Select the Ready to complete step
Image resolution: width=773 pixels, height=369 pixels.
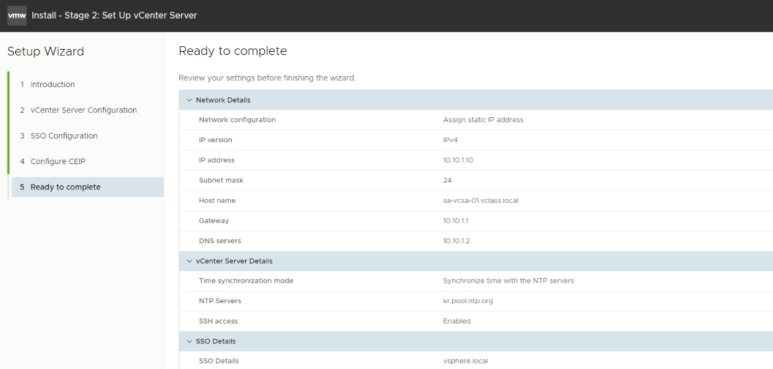(87, 187)
